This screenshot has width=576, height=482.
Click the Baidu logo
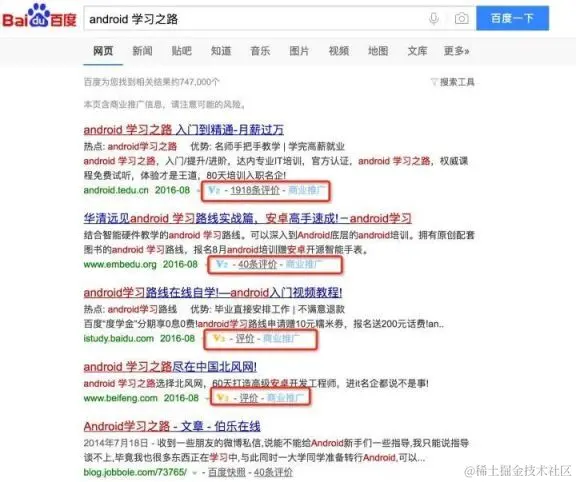39,17
